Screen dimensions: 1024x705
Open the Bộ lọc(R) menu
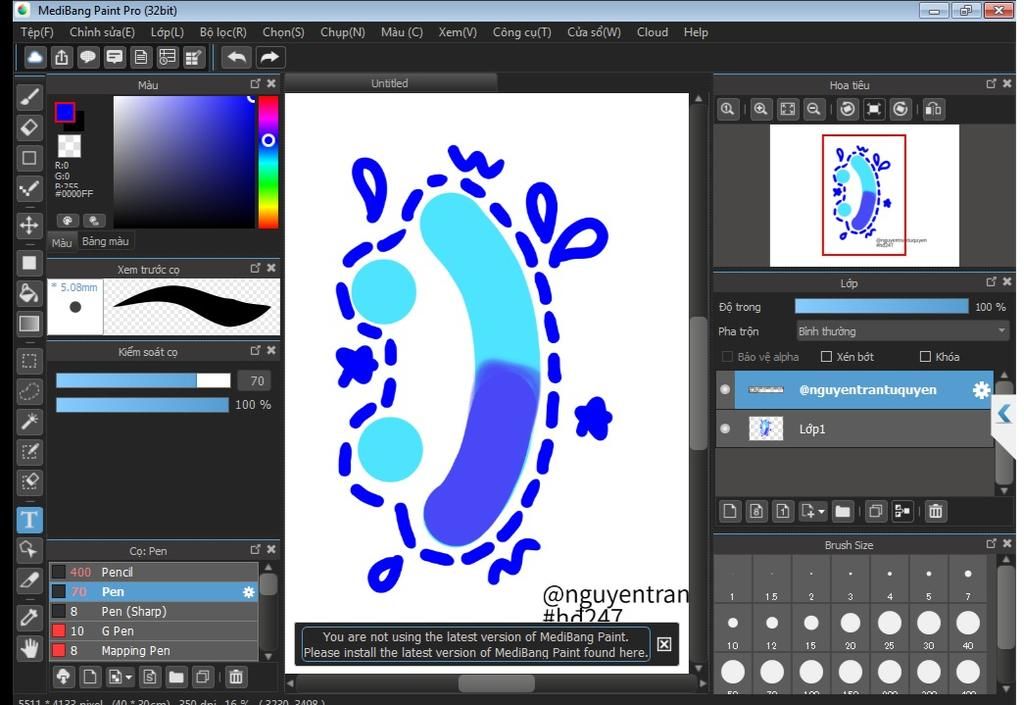pyautogui.click(x=223, y=32)
